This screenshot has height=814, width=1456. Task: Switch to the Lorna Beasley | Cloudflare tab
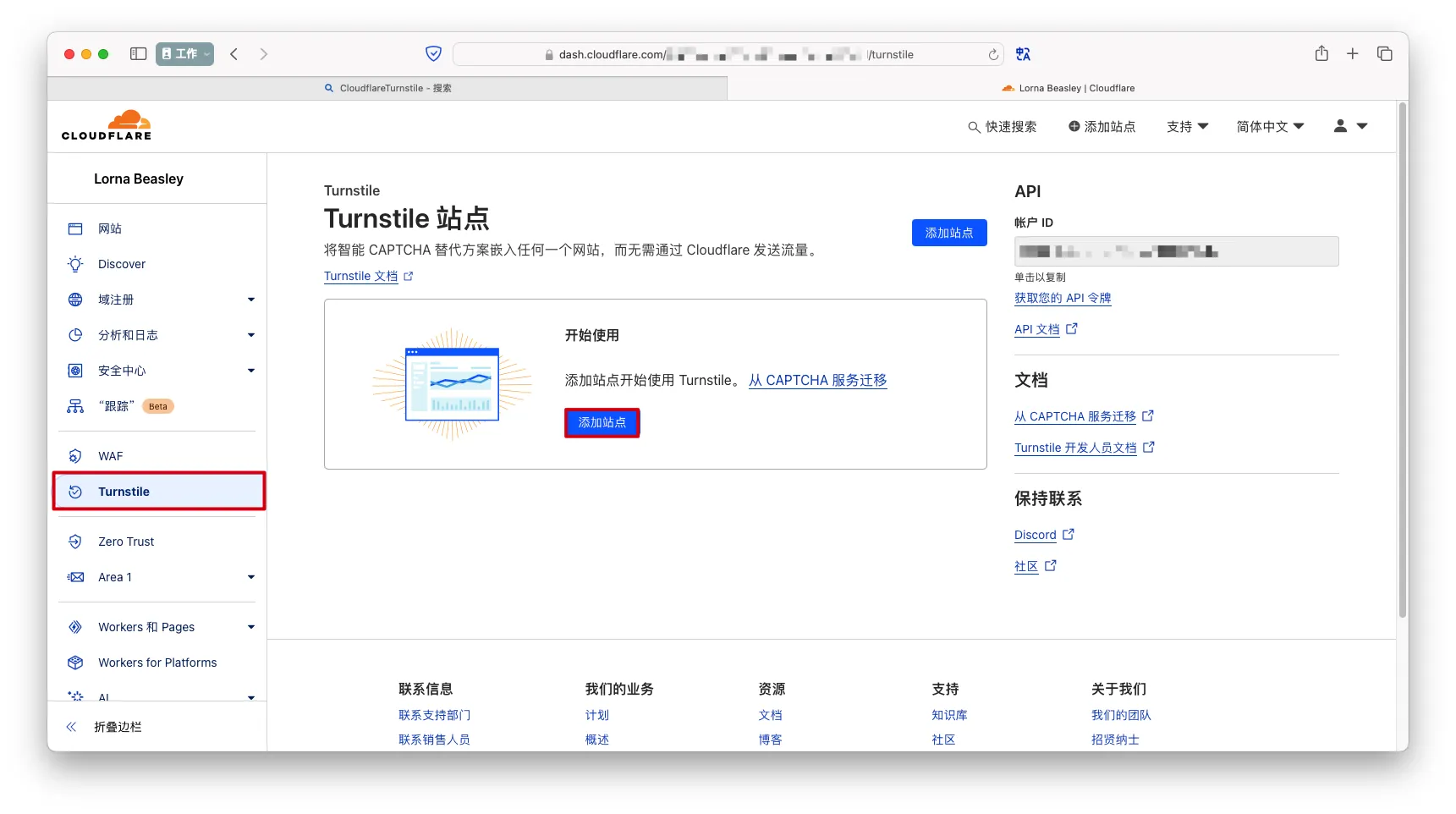pos(1068,88)
